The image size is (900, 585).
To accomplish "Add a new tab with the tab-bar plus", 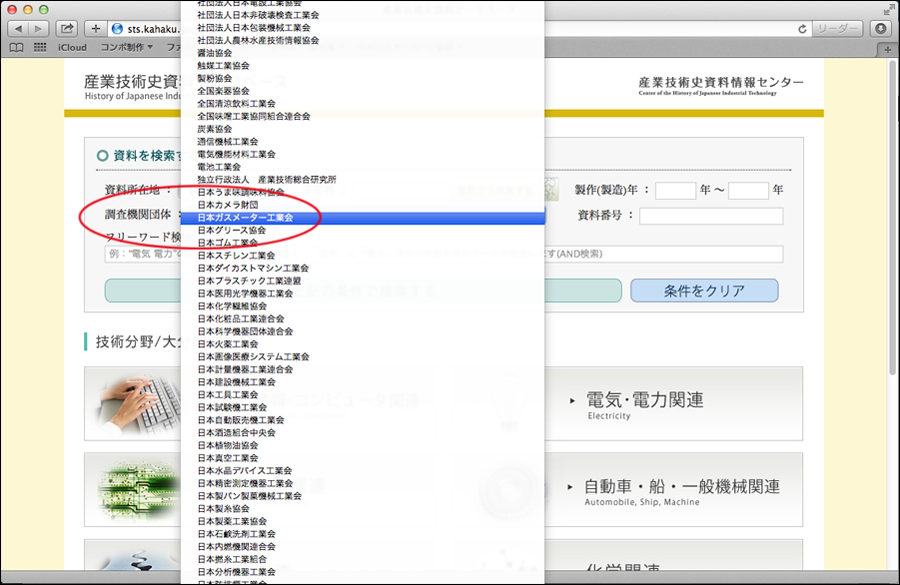I will (887, 49).
